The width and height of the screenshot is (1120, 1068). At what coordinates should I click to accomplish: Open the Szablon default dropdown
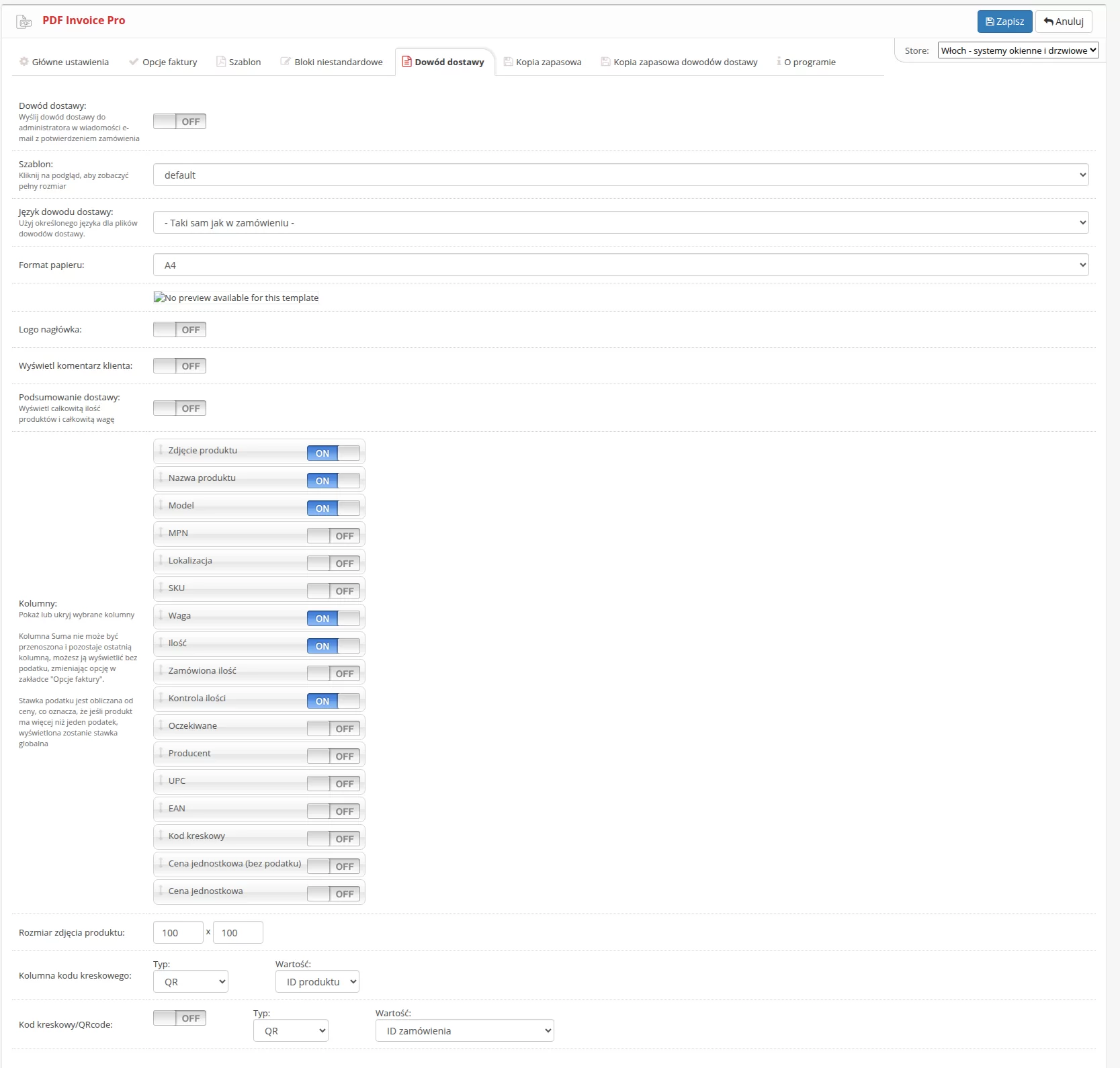pyautogui.click(x=620, y=175)
